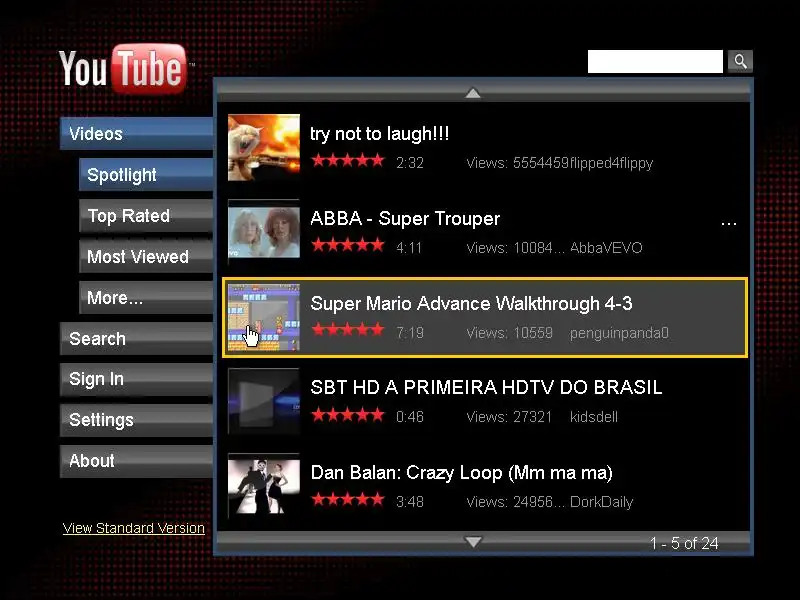Click the YouTube logo
This screenshot has width=800, height=600.
(124, 69)
